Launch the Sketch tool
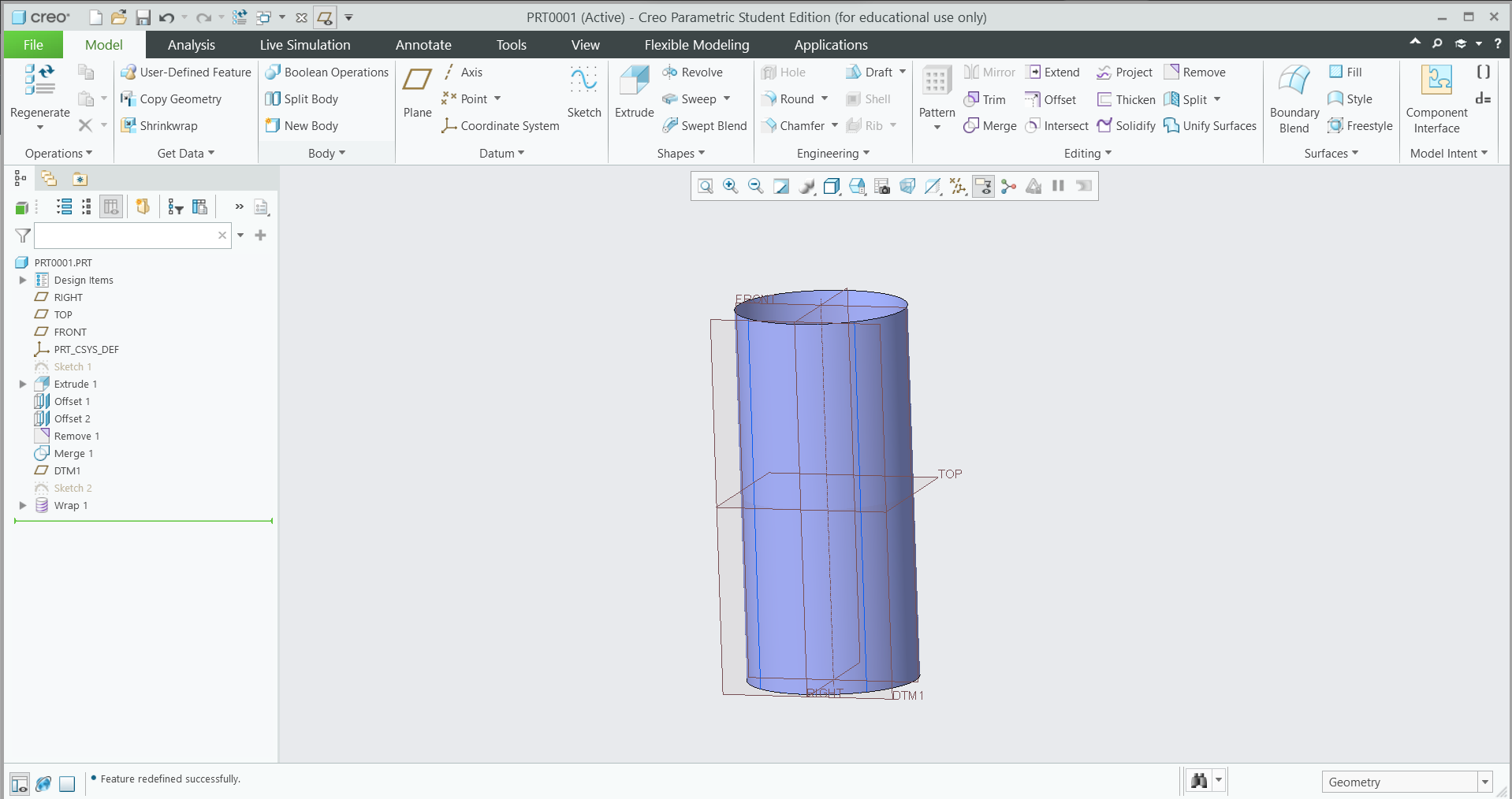The height and width of the screenshot is (799, 1512). (583, 91)
